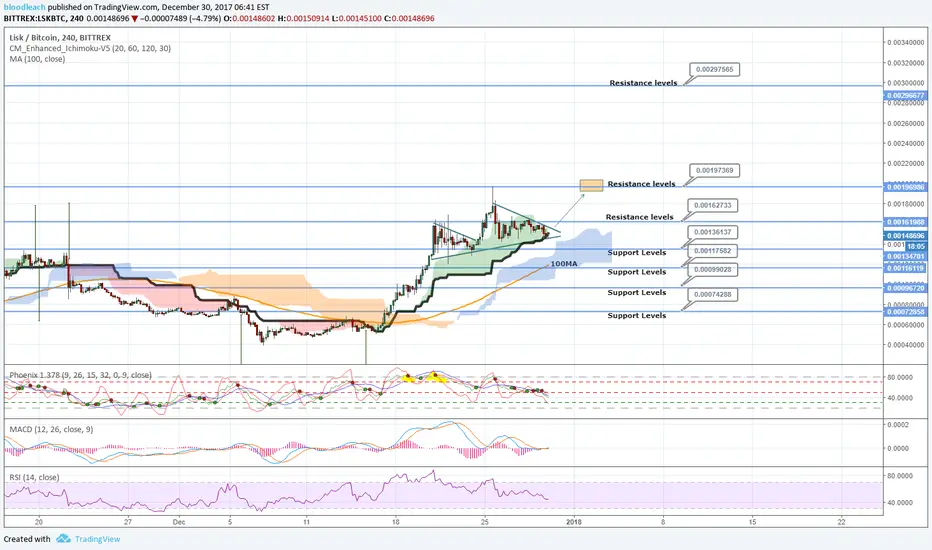Screen dimensions: 932x550
Task: Click the 0.00260000 price axis tick
Action: (906, 124)
